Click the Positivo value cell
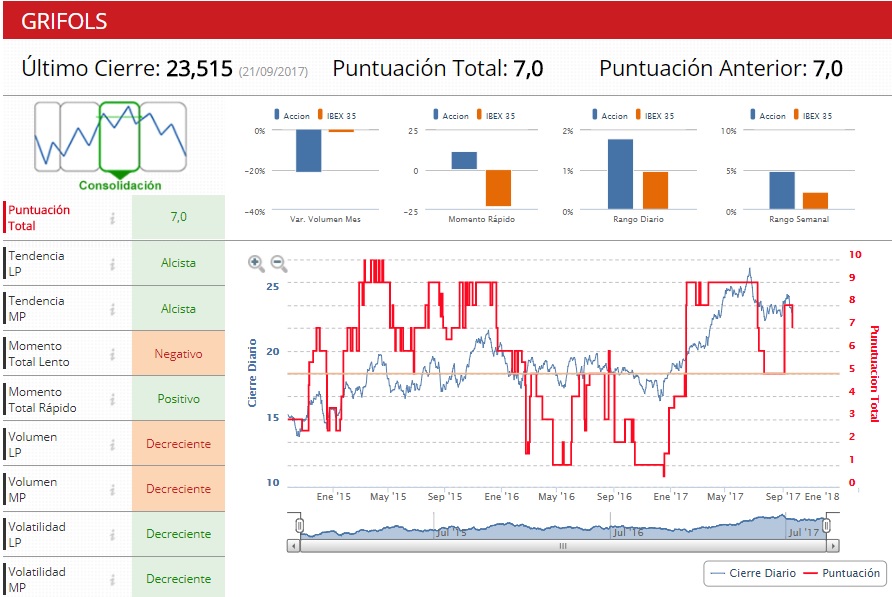This screenshot has width=892, height=597. point(178,399)
